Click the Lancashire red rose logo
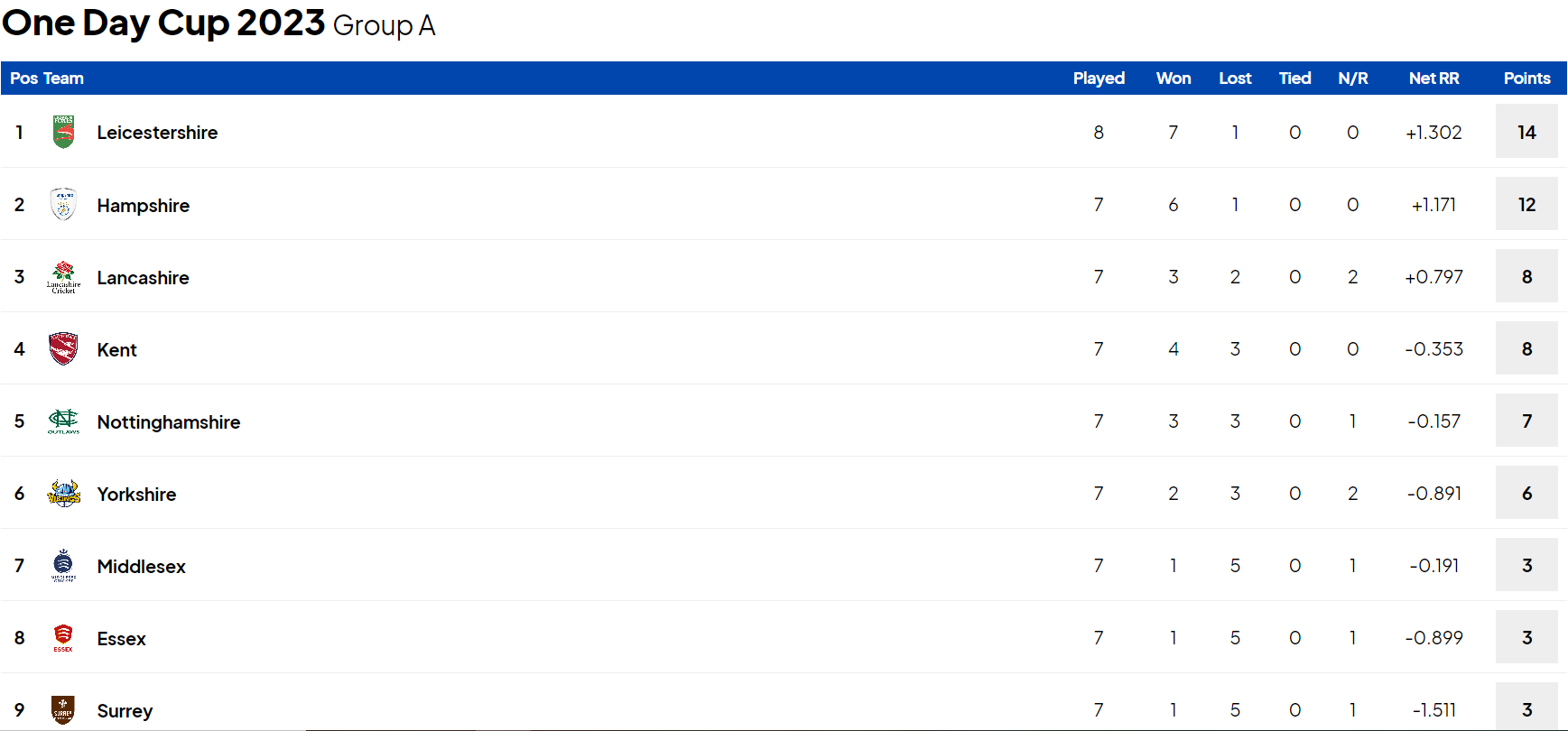This screenshot has height=731, width=1568. (x=63, y=277)
